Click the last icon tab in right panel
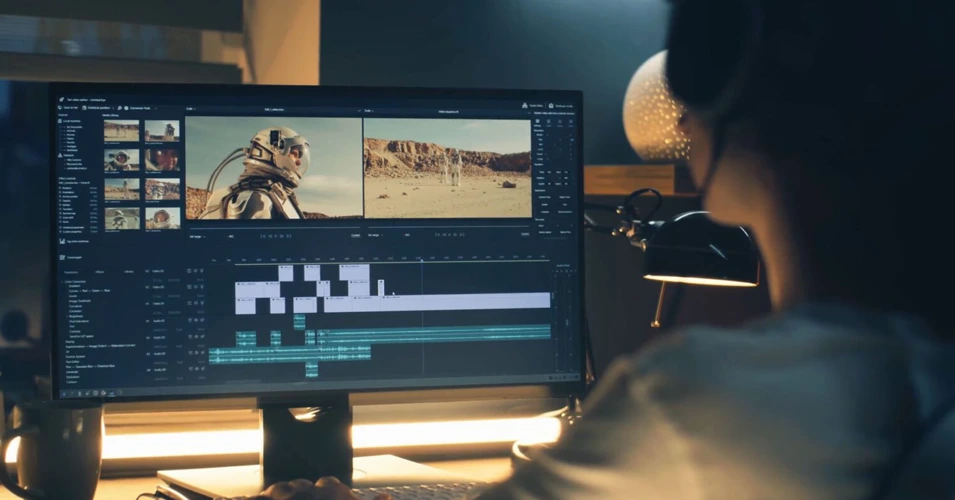Image resolution: width=955 pixels, height=500 pixels. pyautogui.click(x=571, y=121)
